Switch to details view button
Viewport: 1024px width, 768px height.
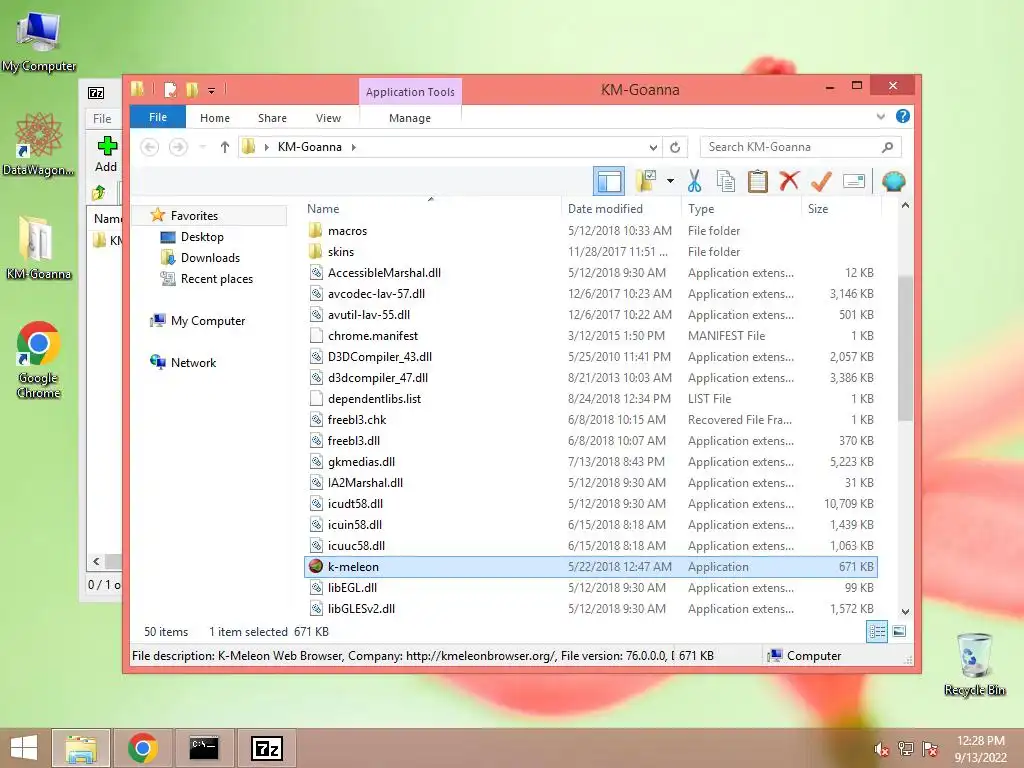tap(876, 632)
